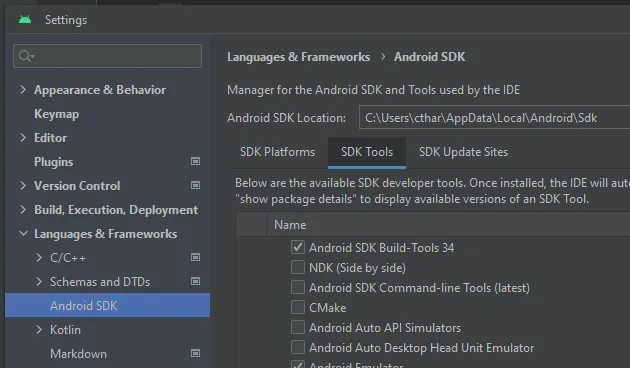Click the project-level marker icon beside Schemas and DTDs
Viewport: 630px width, 368px height.
click(195, 281)
